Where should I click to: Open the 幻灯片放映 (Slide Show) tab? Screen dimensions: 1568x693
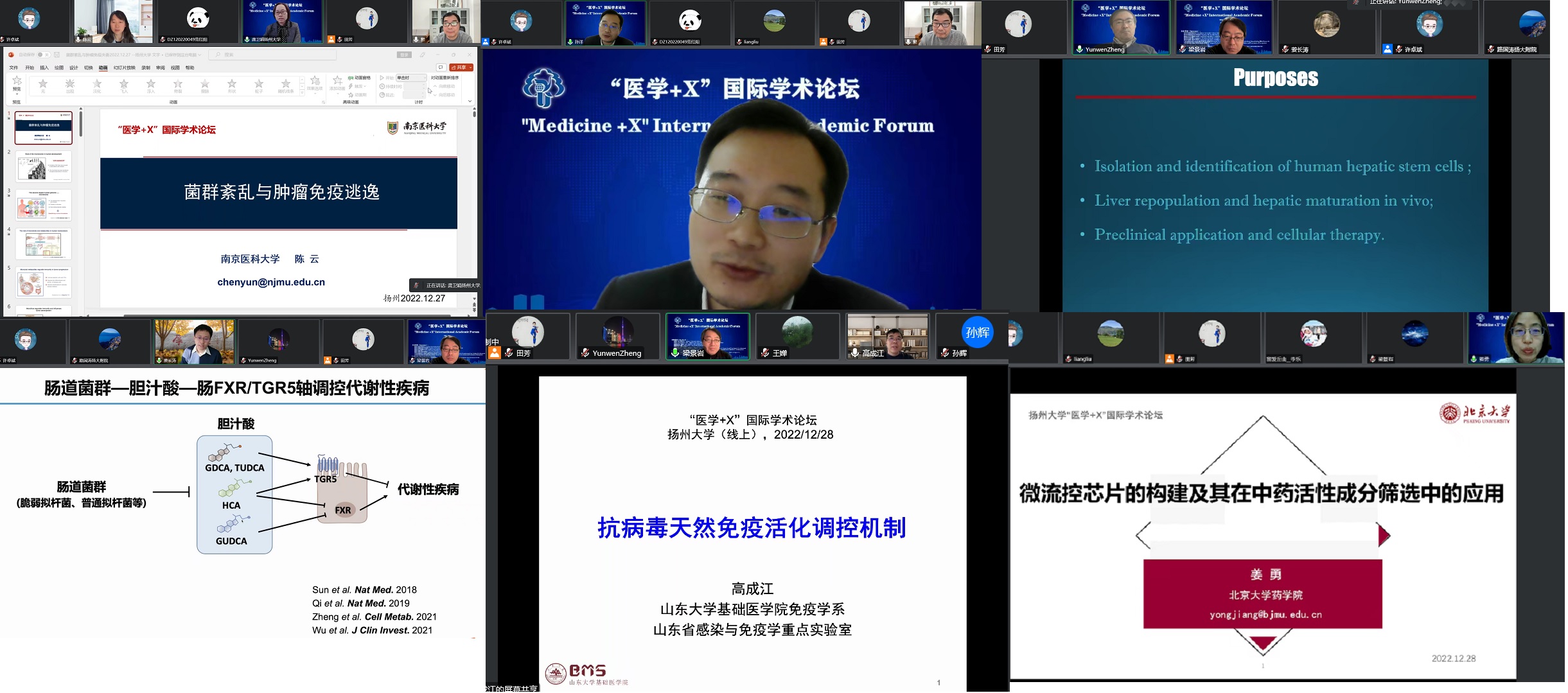click(125, 67)
